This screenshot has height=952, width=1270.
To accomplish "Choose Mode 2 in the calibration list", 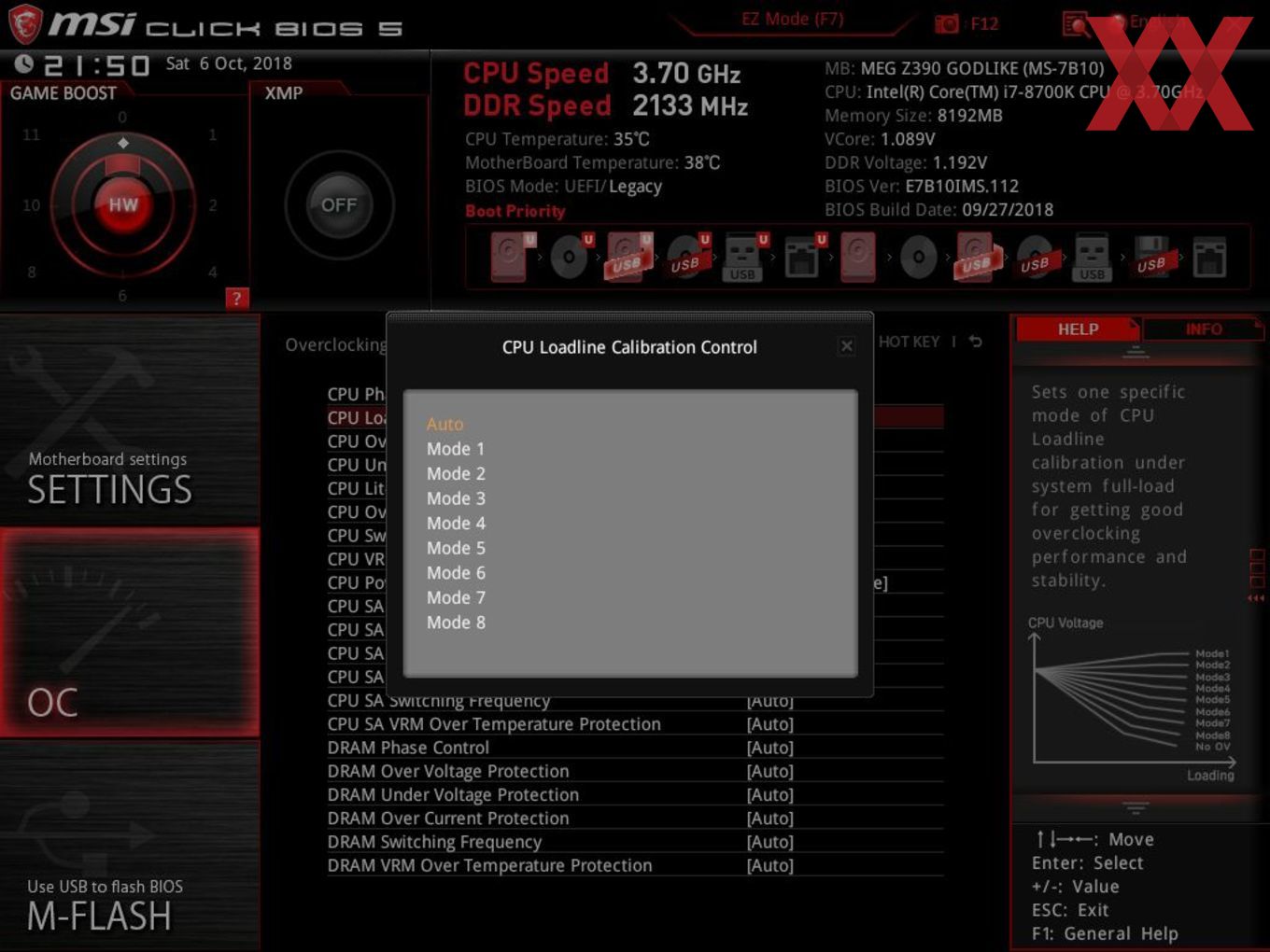I will (456, 473).
